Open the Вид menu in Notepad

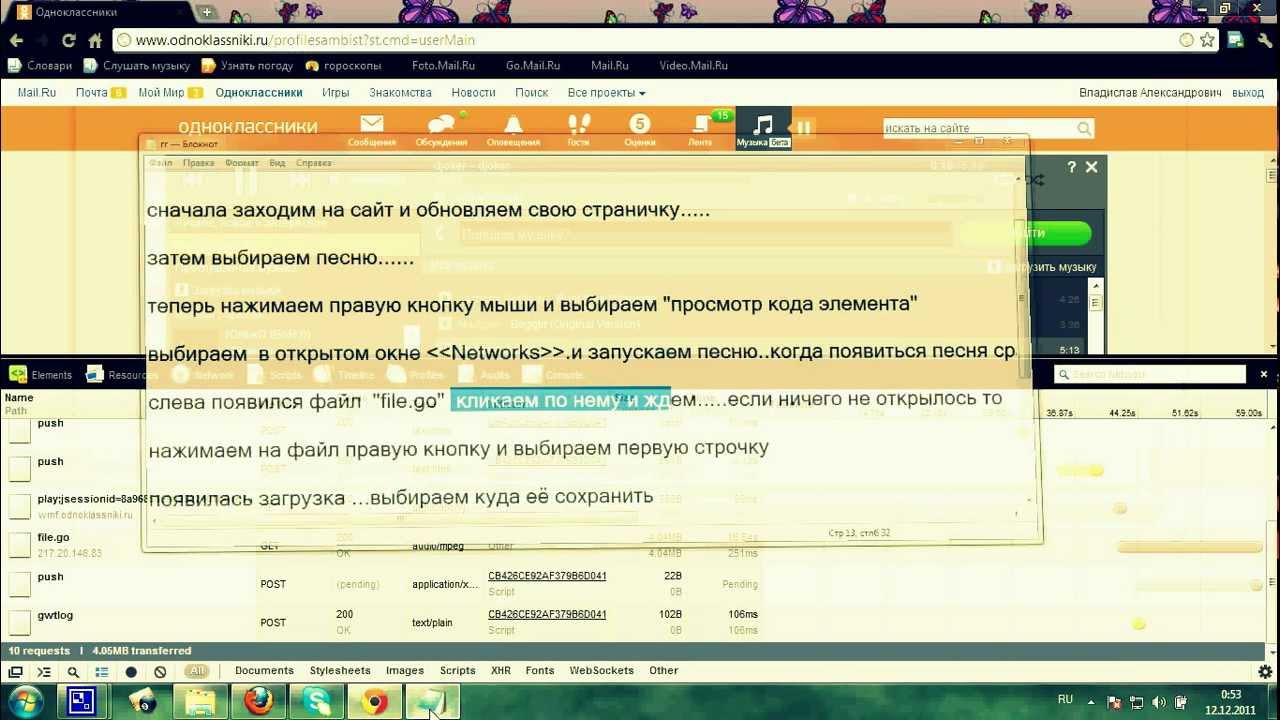(277, 162)
